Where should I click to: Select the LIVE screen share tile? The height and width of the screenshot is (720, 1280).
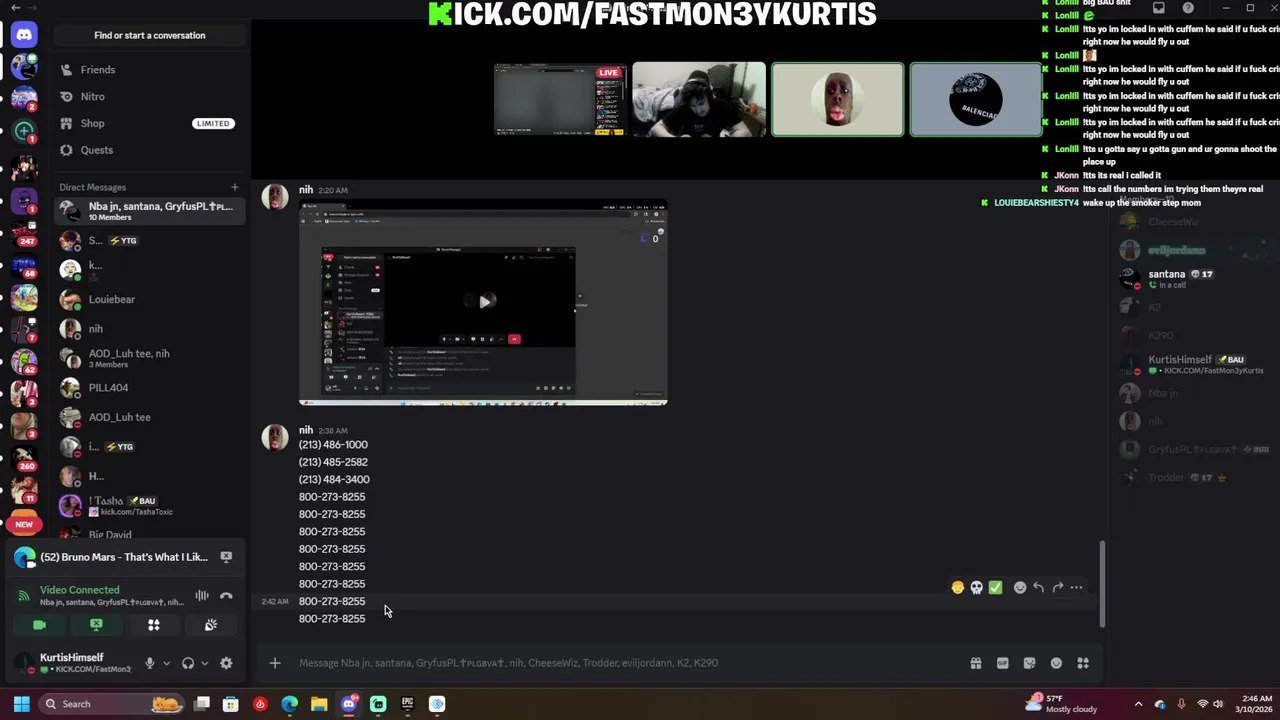coord(560,99)
